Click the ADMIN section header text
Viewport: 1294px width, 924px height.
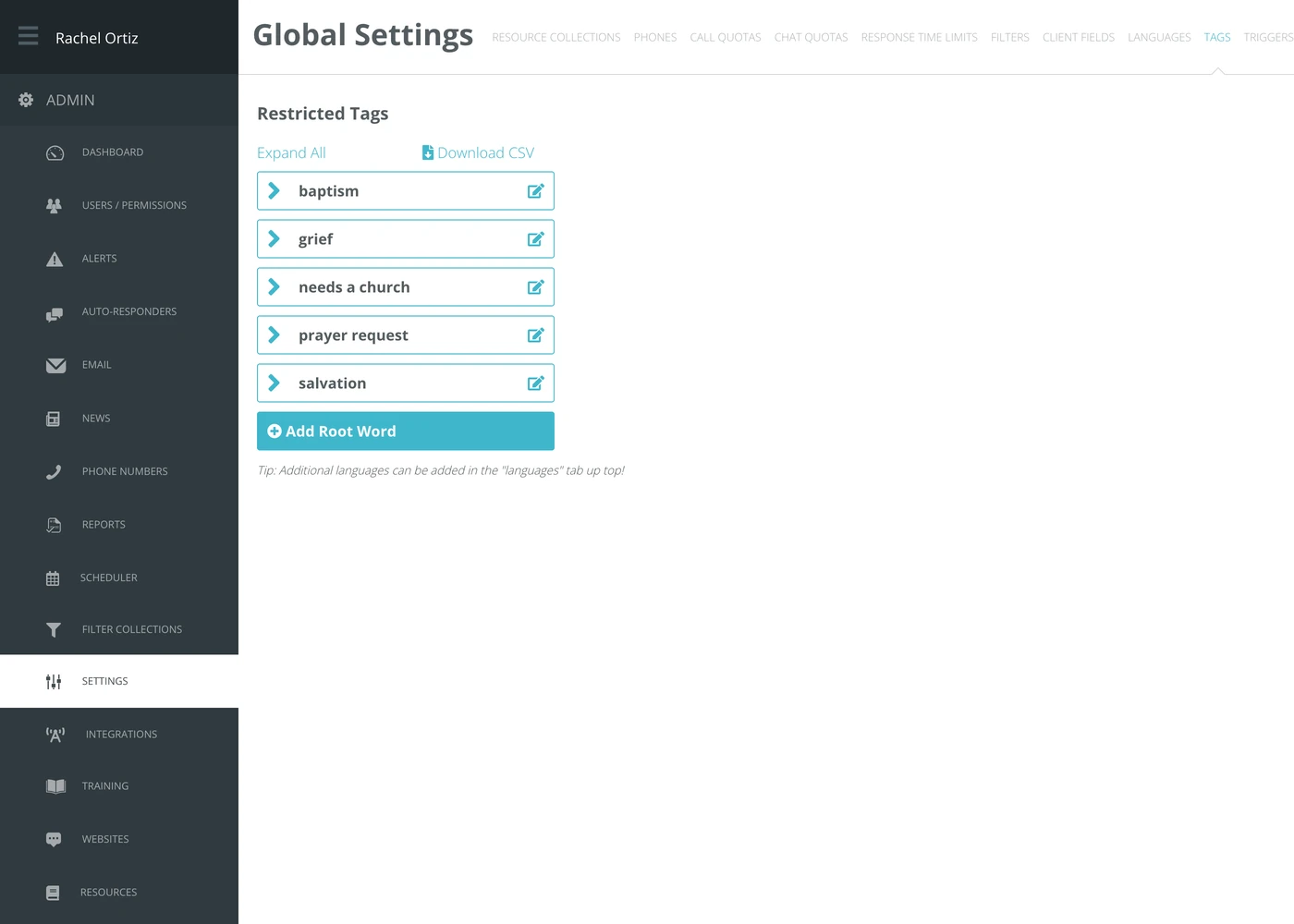70,100
